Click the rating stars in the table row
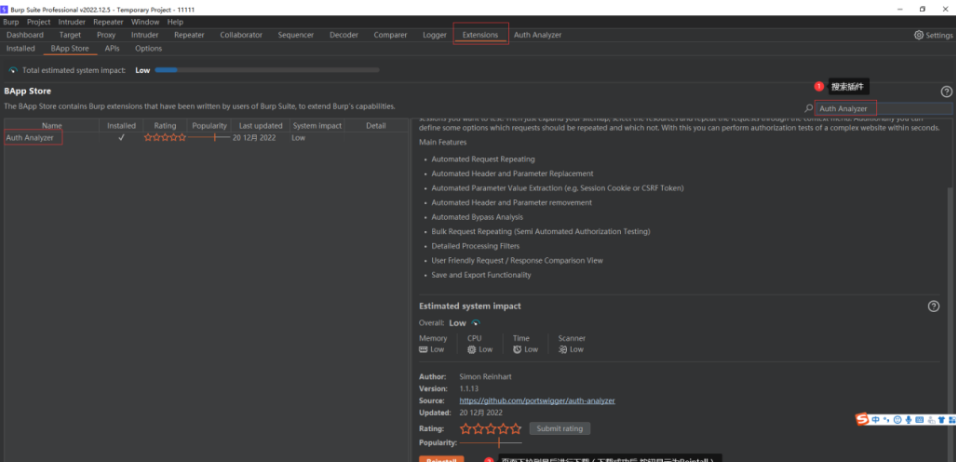Image resolution: width=956 pixels, height=462 pixels. pyautogui.click(x=165, y=138)
